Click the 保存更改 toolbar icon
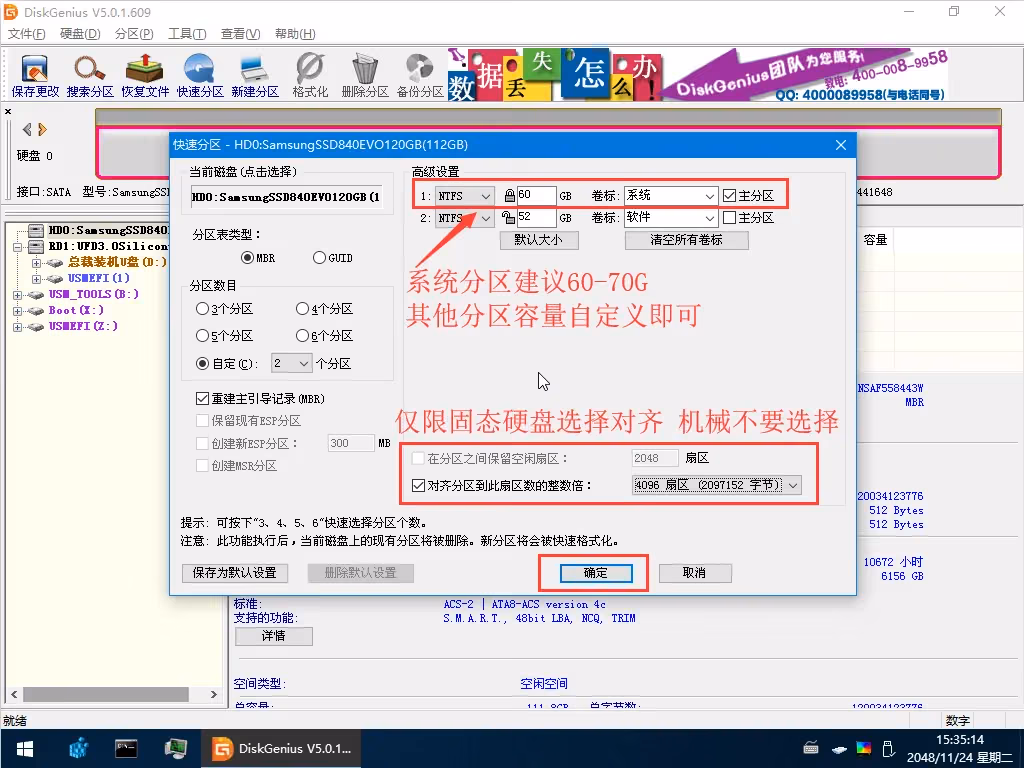Viewport: 1024px width, 768px height. (x=35, y=75)
